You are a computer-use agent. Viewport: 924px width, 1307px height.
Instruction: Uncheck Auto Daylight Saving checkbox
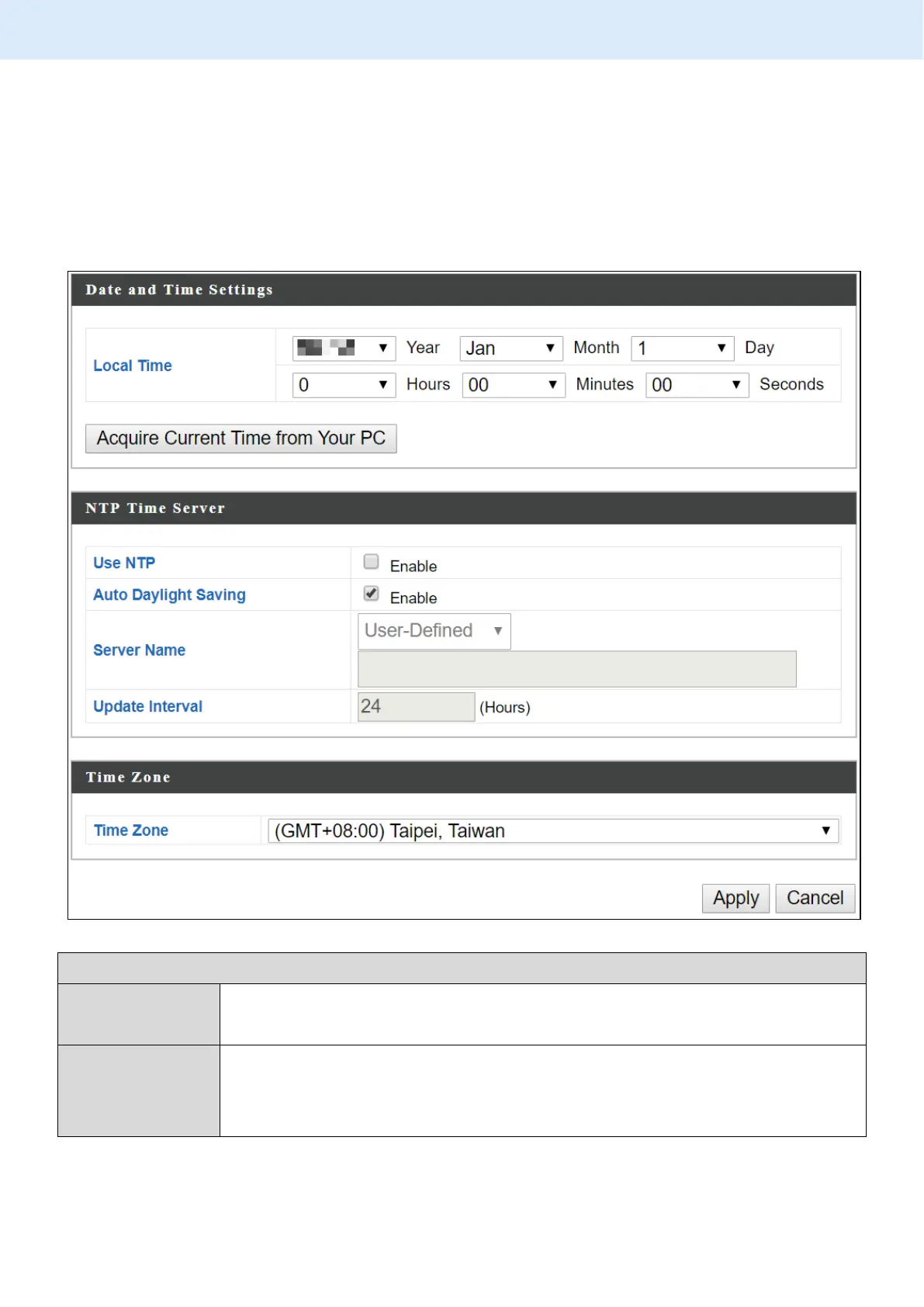point(371,594)
